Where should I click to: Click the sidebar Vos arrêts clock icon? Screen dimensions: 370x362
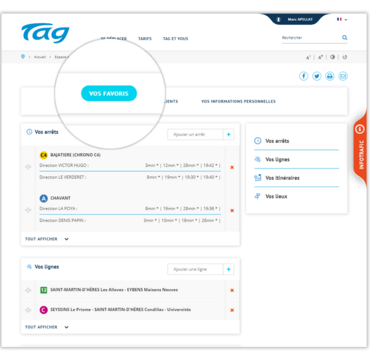pos(258,141)
